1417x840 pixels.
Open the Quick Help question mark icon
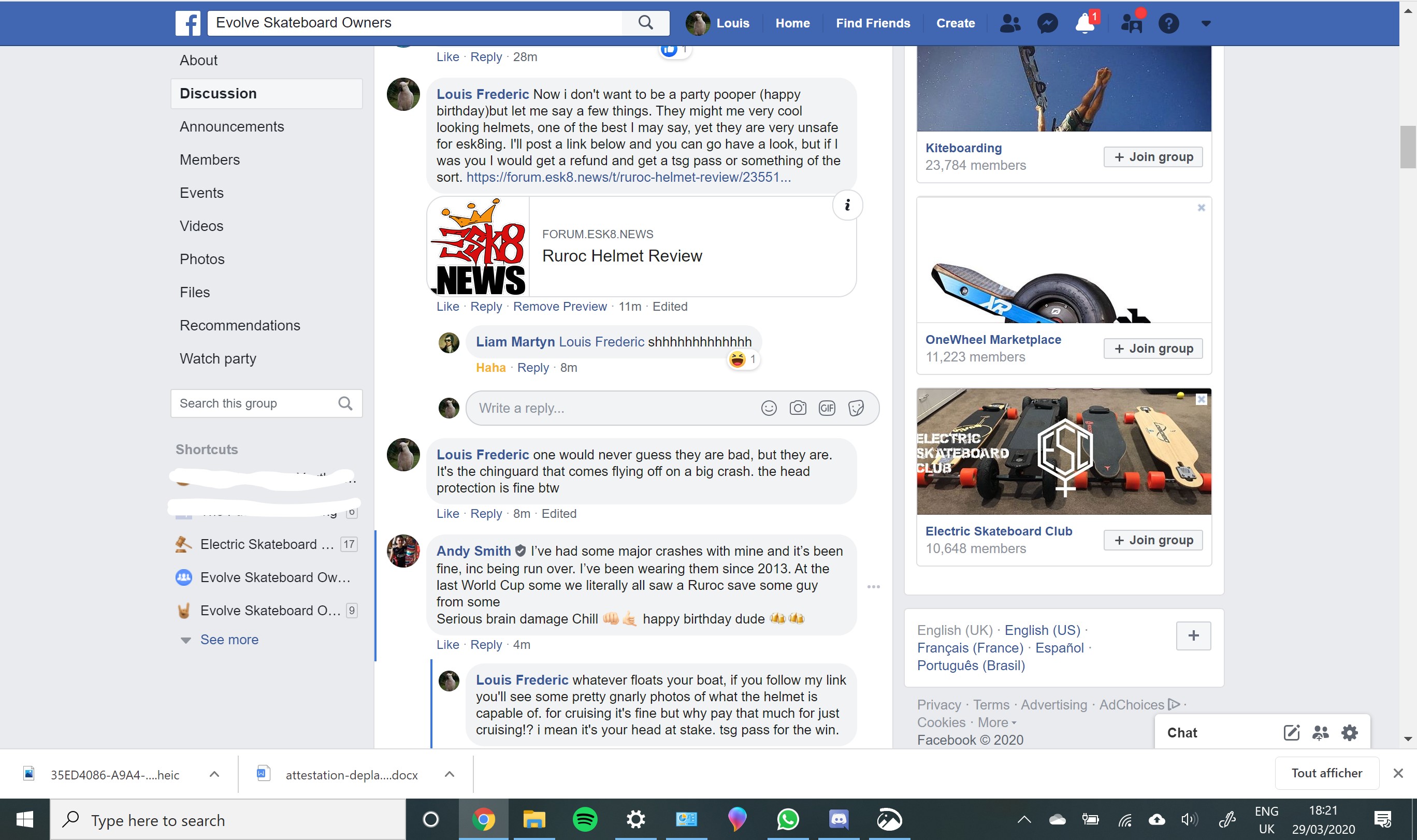click(1168, 23)
